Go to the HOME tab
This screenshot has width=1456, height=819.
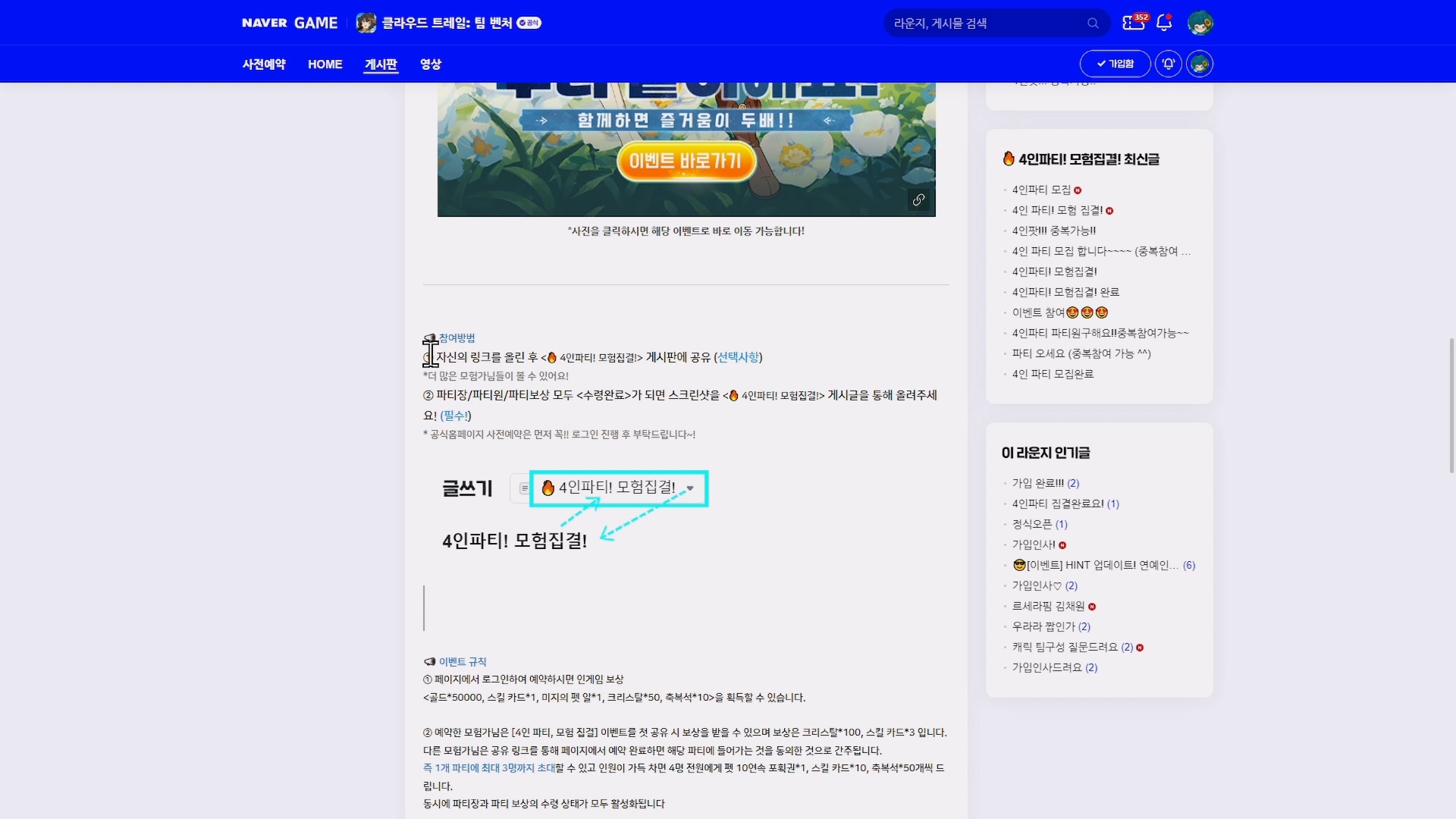[325, 64]
